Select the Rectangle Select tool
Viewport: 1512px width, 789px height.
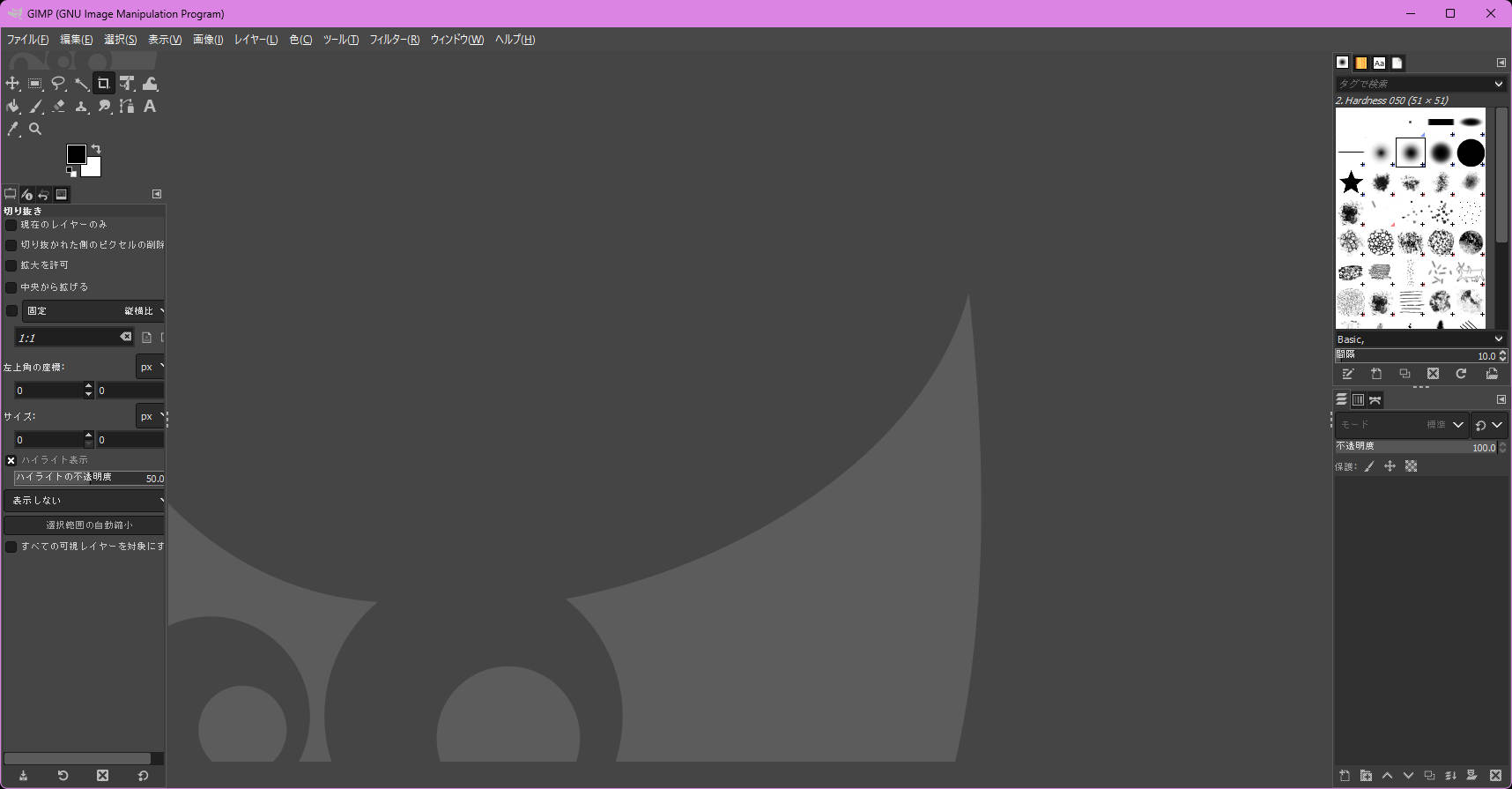[x=35, y=84]
